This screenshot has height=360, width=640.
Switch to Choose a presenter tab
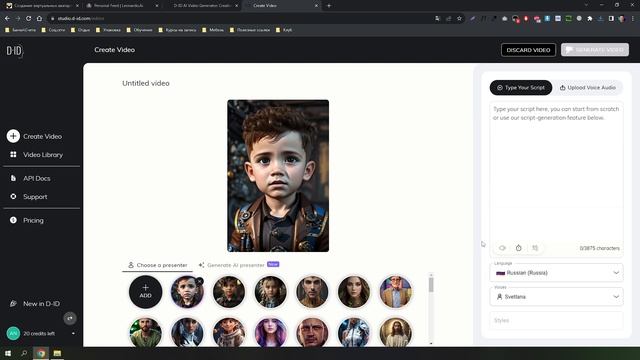pyautogui.click(x=158, y=265)
